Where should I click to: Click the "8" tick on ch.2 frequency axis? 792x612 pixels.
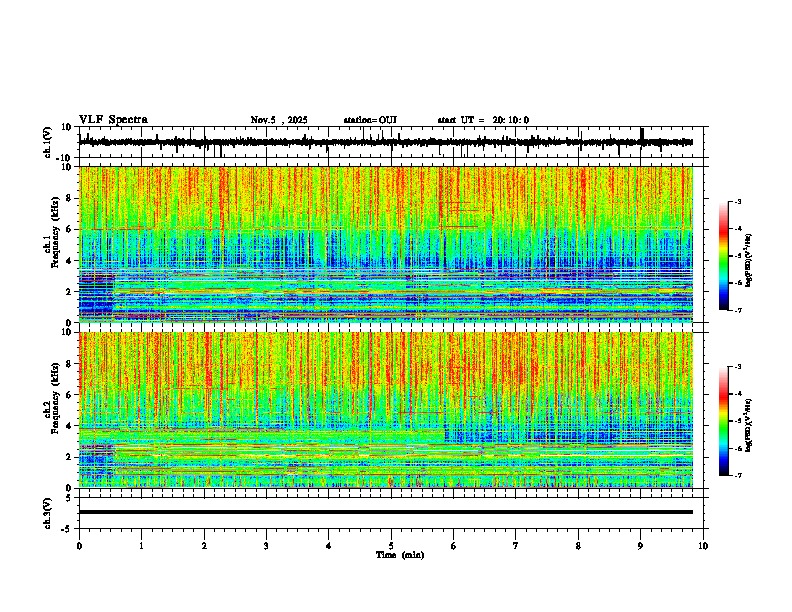(x=69, y=364)
